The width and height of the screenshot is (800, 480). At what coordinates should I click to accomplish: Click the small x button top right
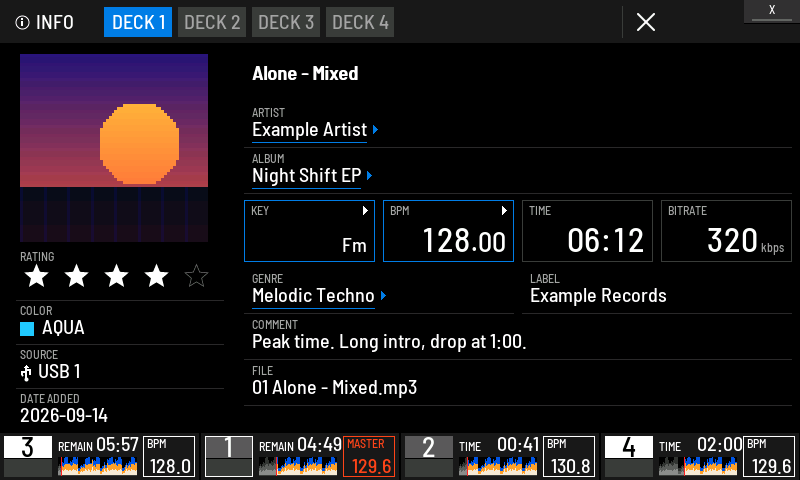[772, 11]
